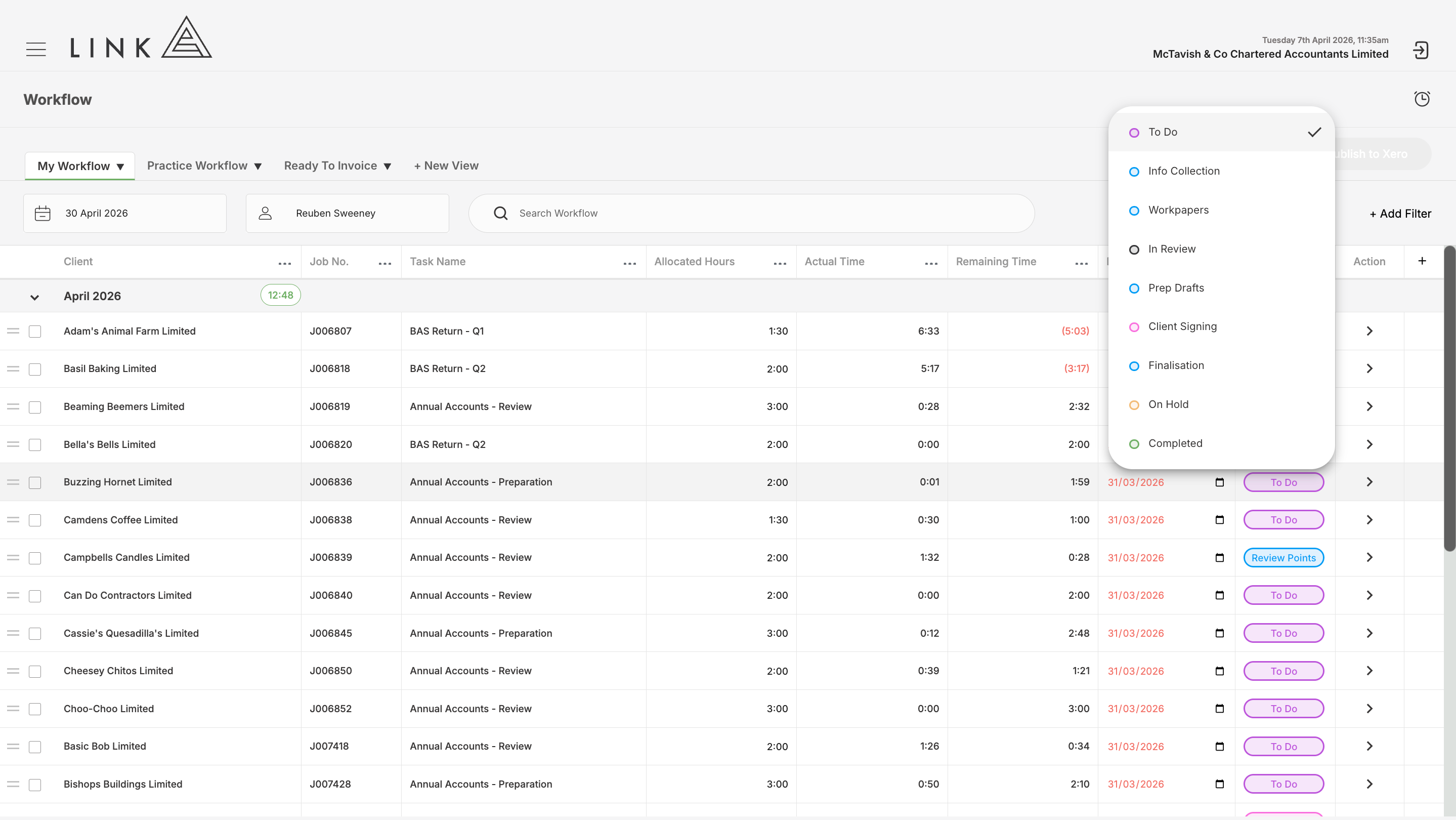Select Prep Drafts status option

tap(1221, 288)
